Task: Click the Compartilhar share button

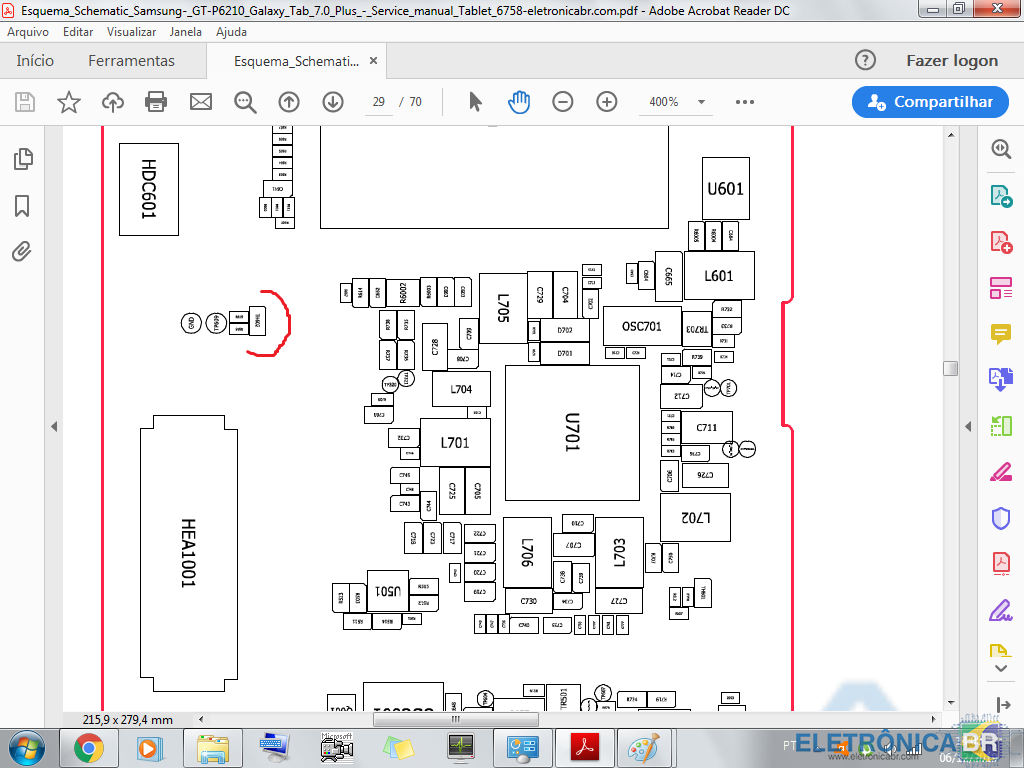Action: click(x=929, y=102)
